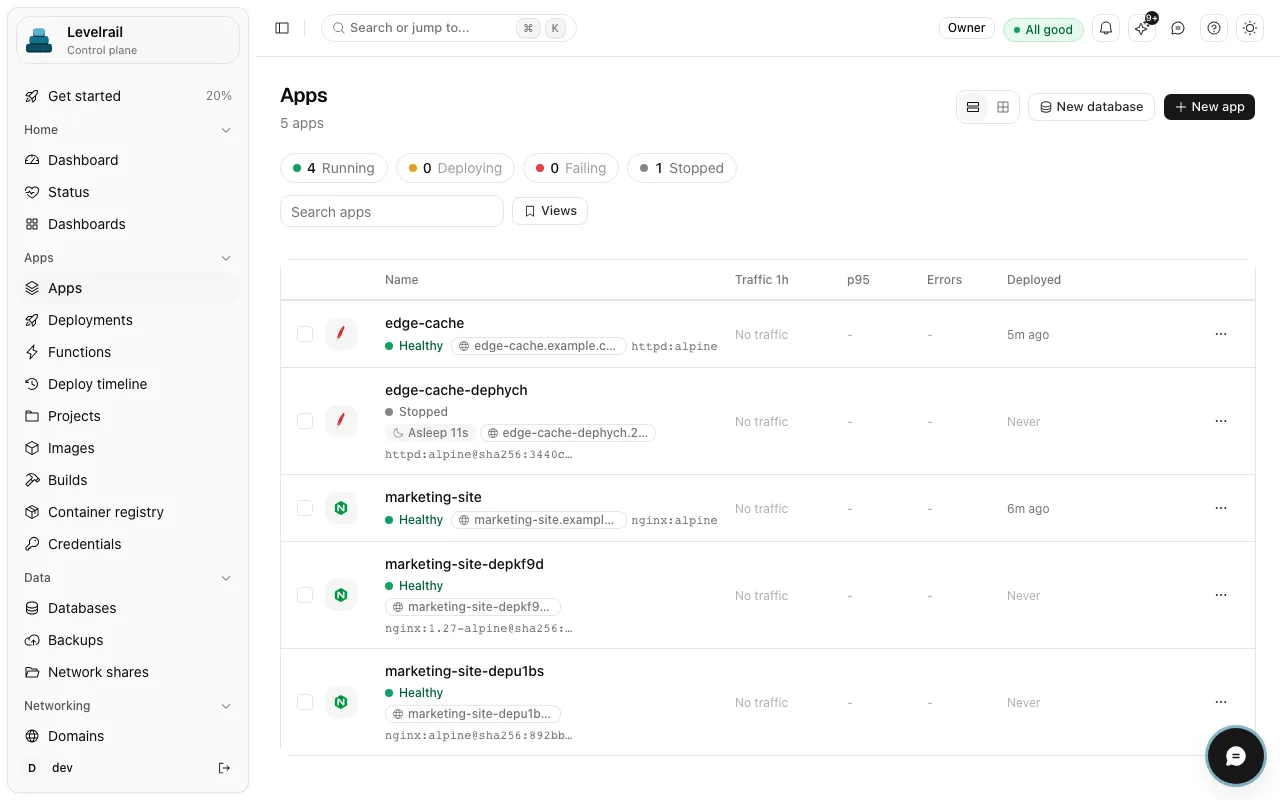Focus the Search or jump to field
This screenshot has height=800, width=1280.
pos(448,28)
